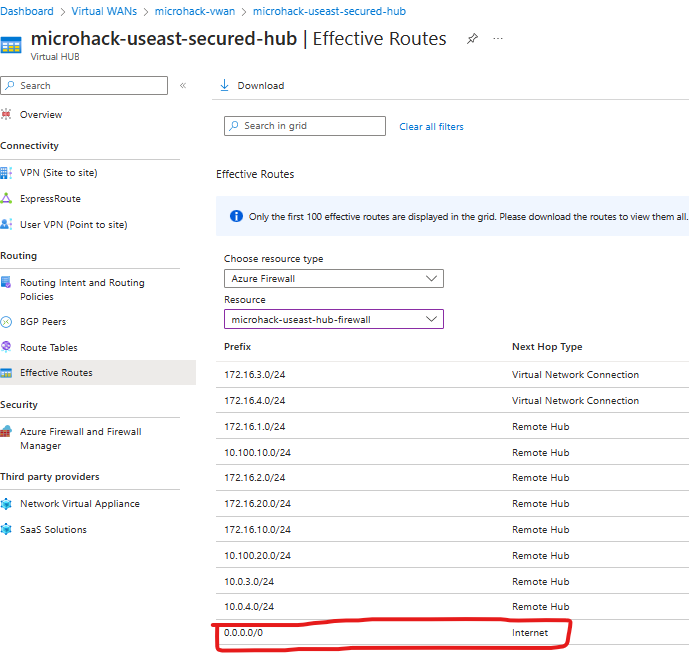Click the pin to dashboard icon
This screenshot has width=689, height=670.
coord(472,39)
